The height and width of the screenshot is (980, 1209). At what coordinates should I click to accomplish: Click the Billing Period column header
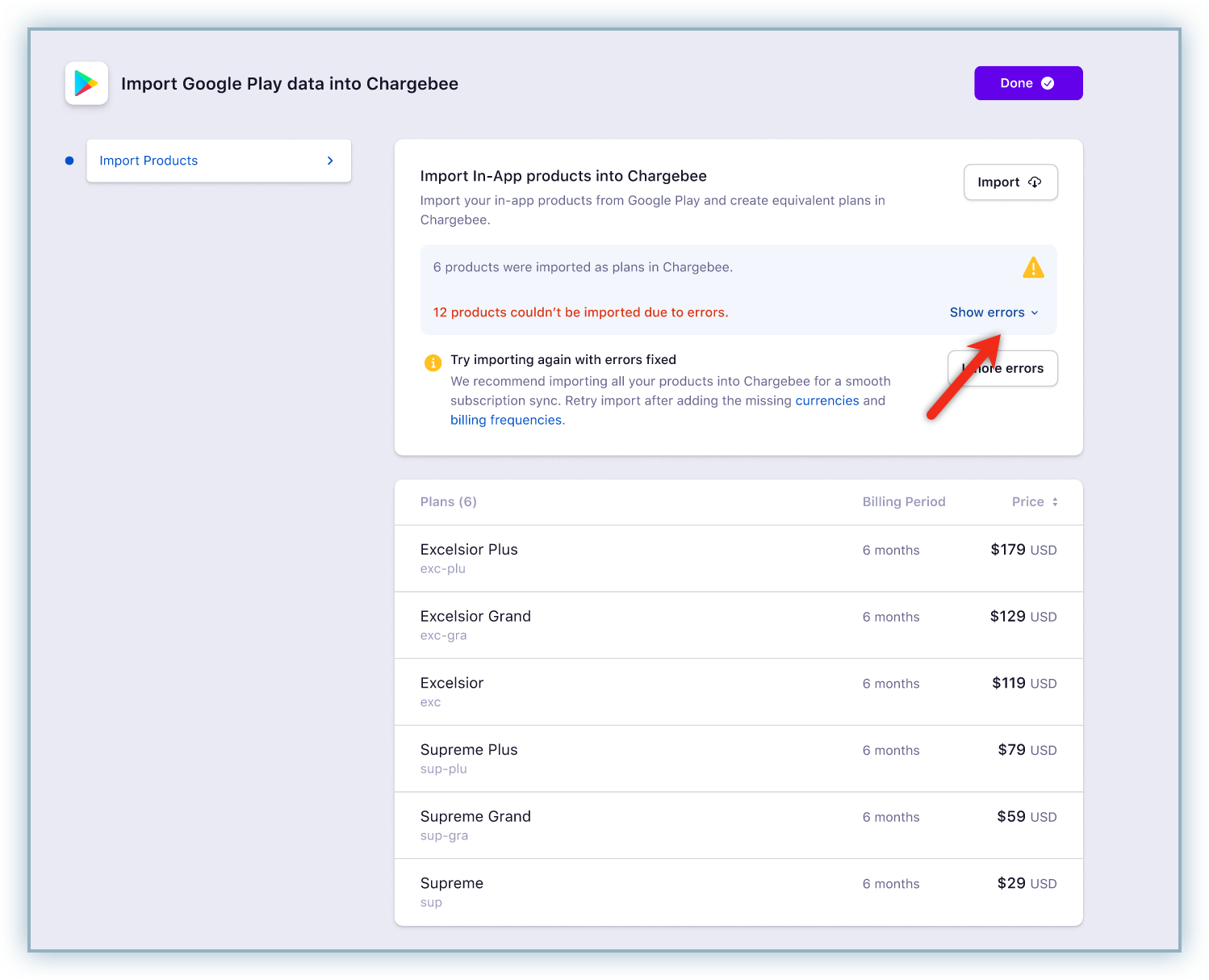(903, 502)
